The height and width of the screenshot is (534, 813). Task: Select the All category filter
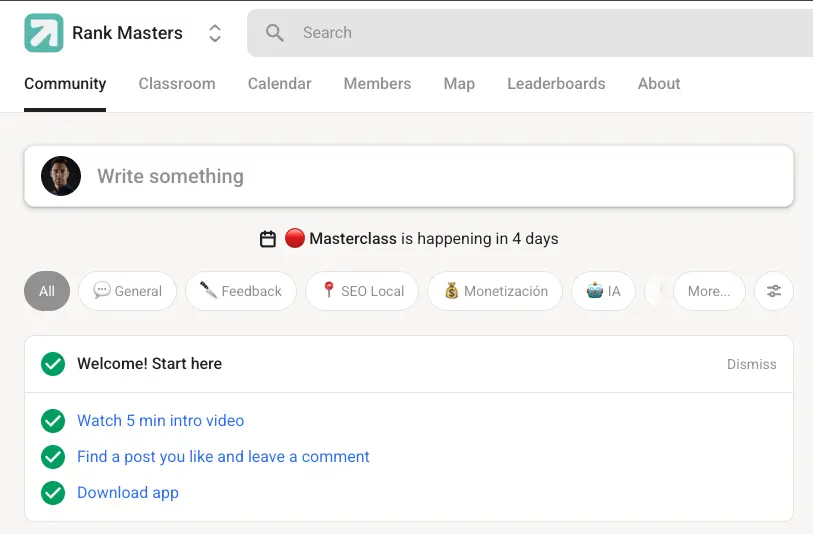47,291
